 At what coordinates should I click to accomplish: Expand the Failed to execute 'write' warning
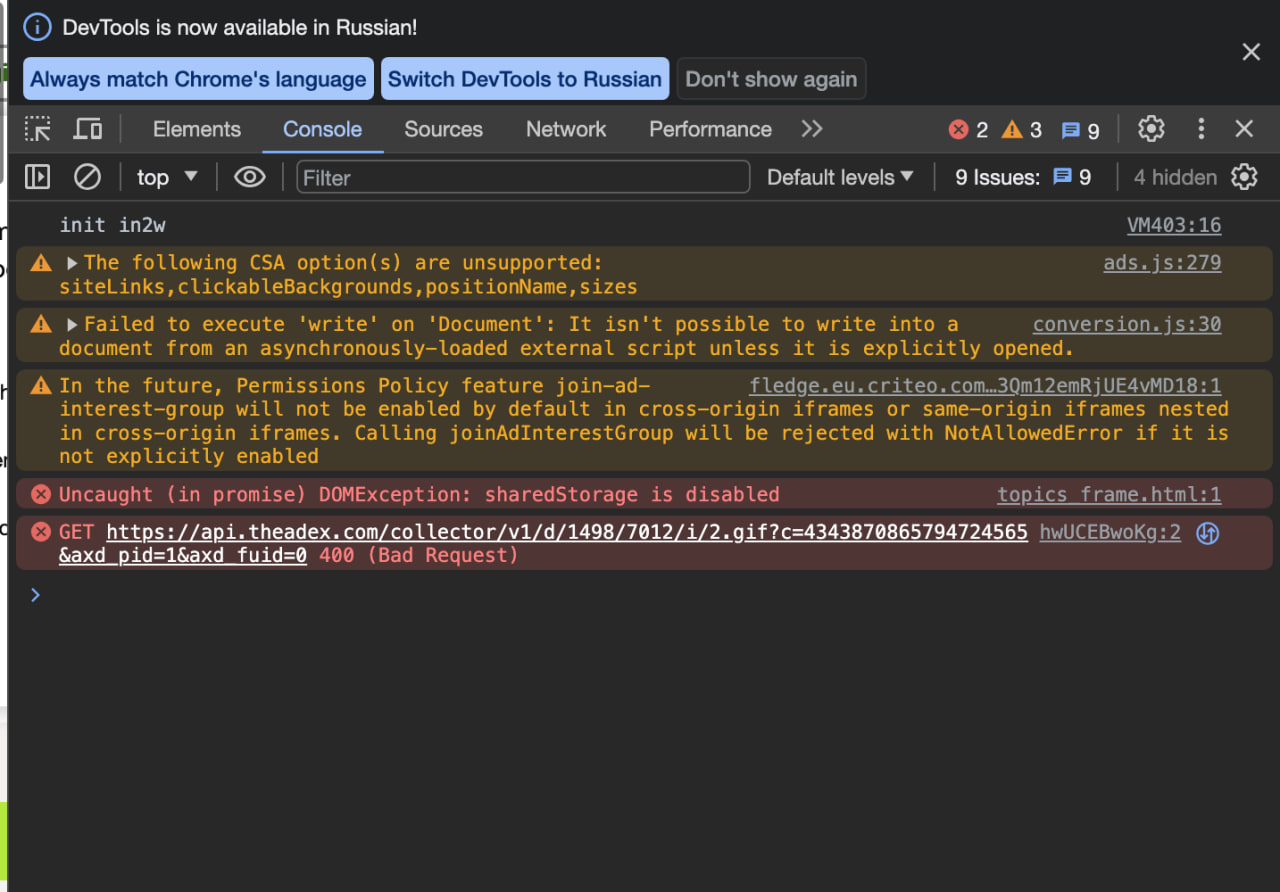click(72, 325)
